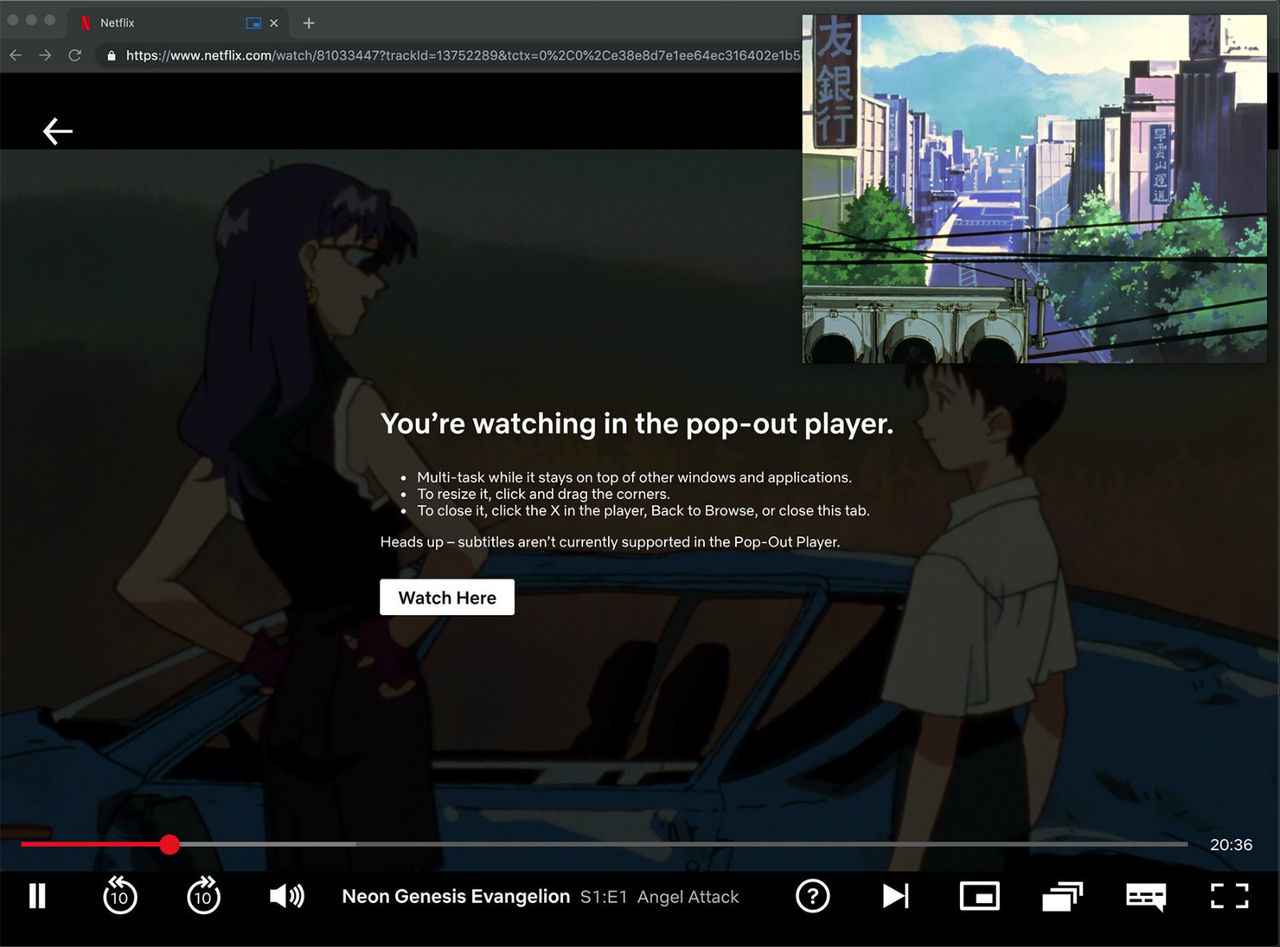Pause the video playback
Screen dimensions: 1280x947
[37, 896]
